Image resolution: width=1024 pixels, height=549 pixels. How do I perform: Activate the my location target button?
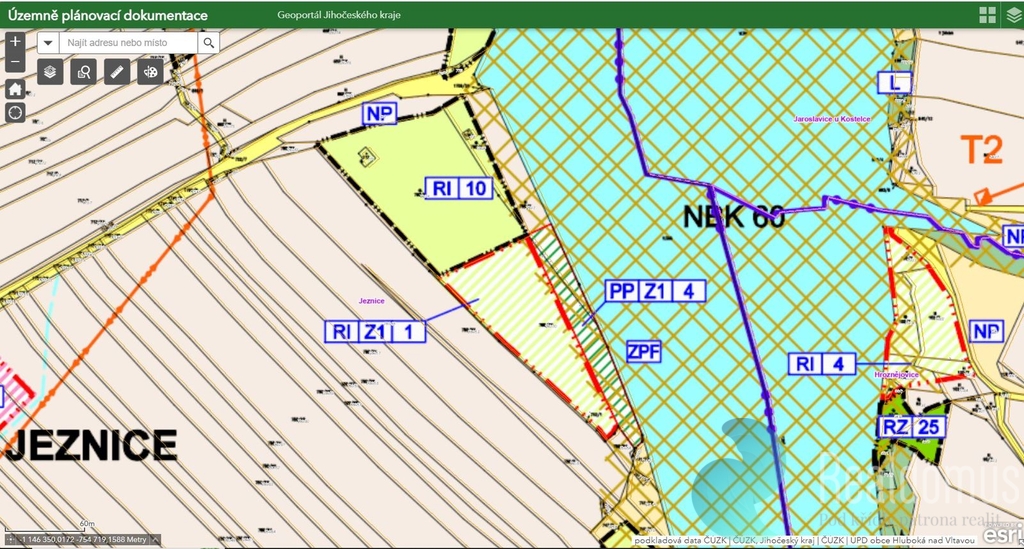[15, 112]
